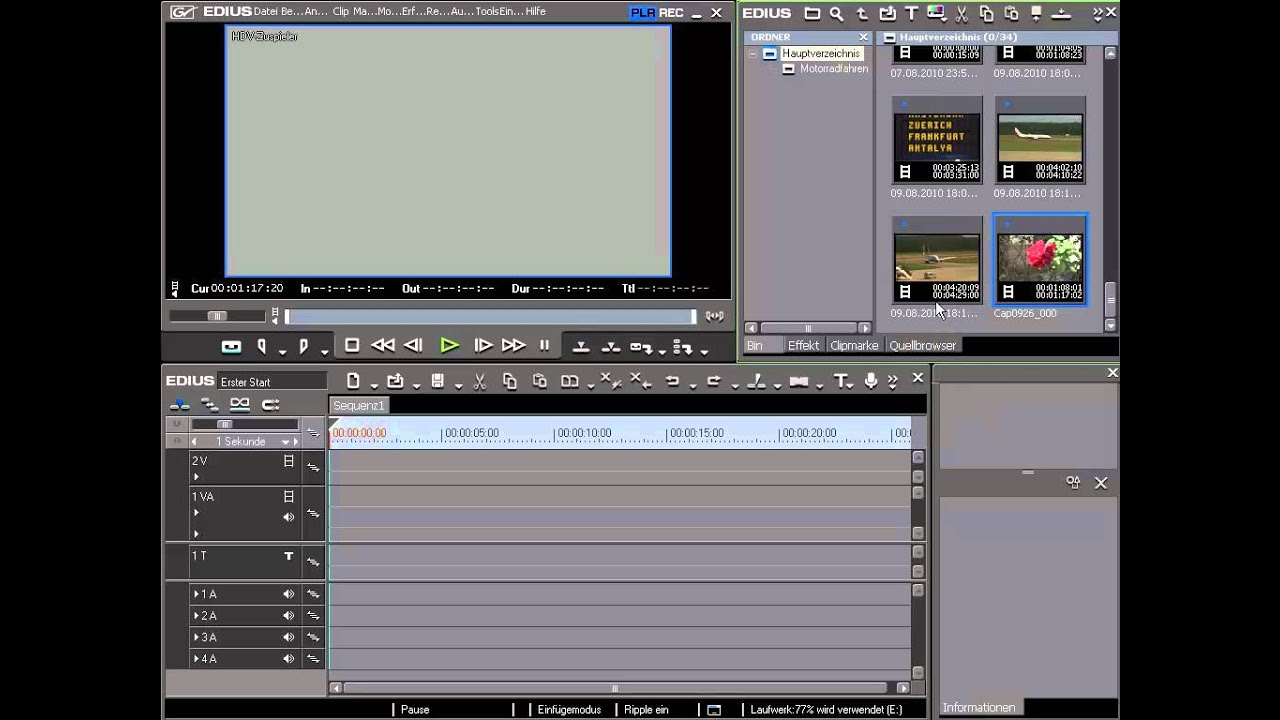Click the player position scrub bar
1280x720 pixels.
(x=490, y=316)
